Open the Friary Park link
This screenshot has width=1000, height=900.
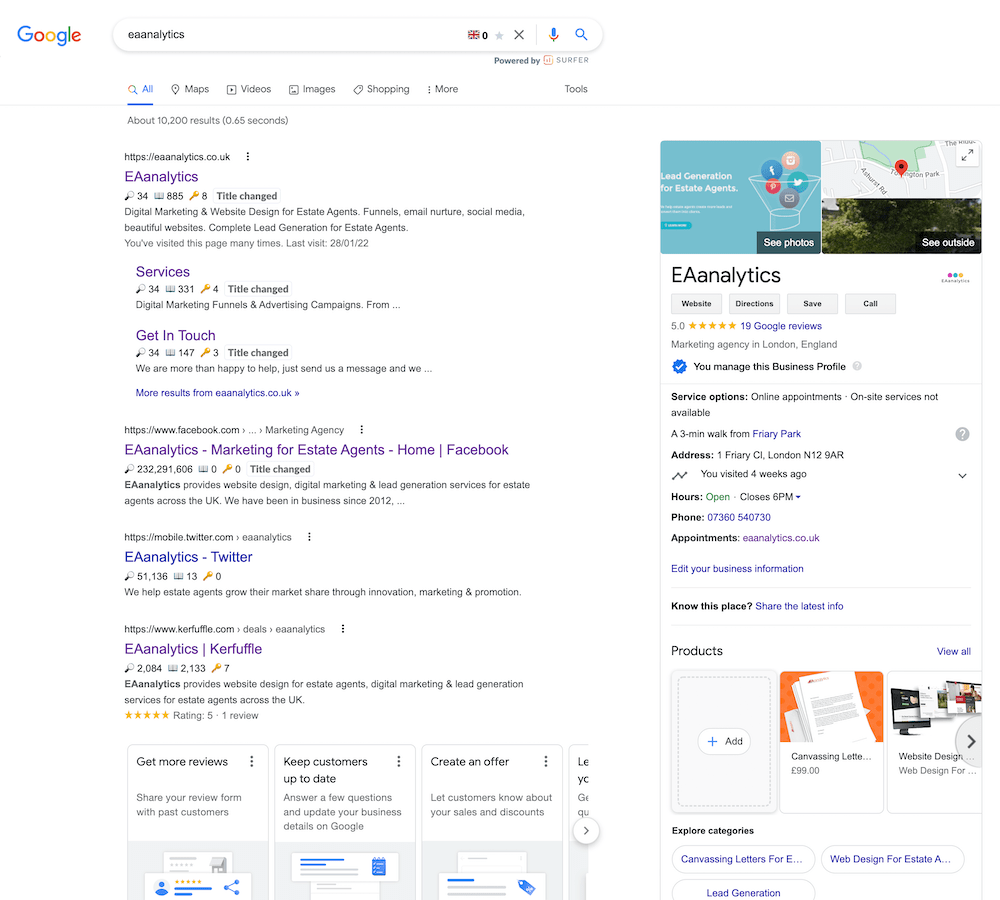[x=776, y=434]
